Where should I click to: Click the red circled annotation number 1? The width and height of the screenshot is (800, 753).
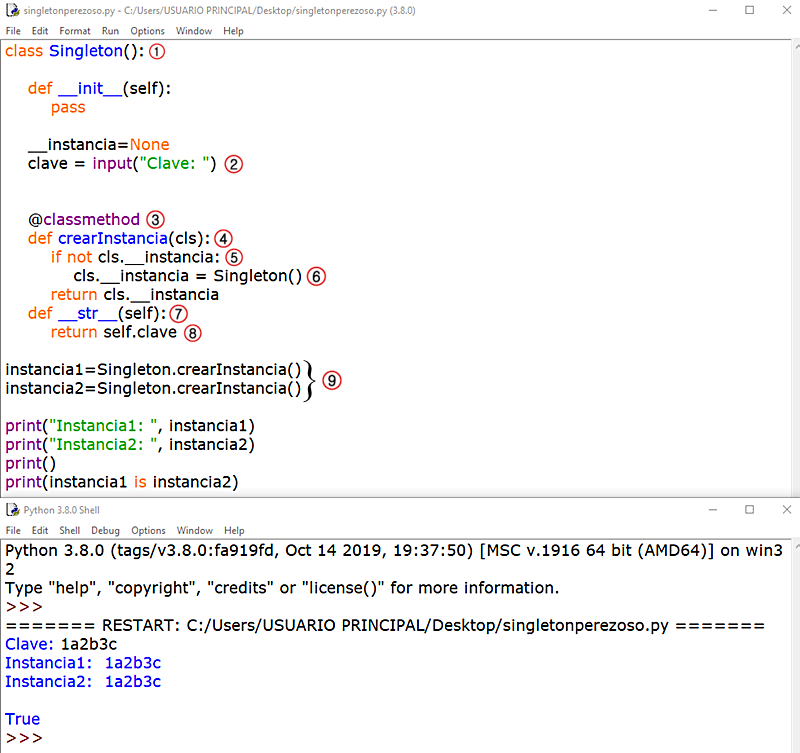(156, 50)
